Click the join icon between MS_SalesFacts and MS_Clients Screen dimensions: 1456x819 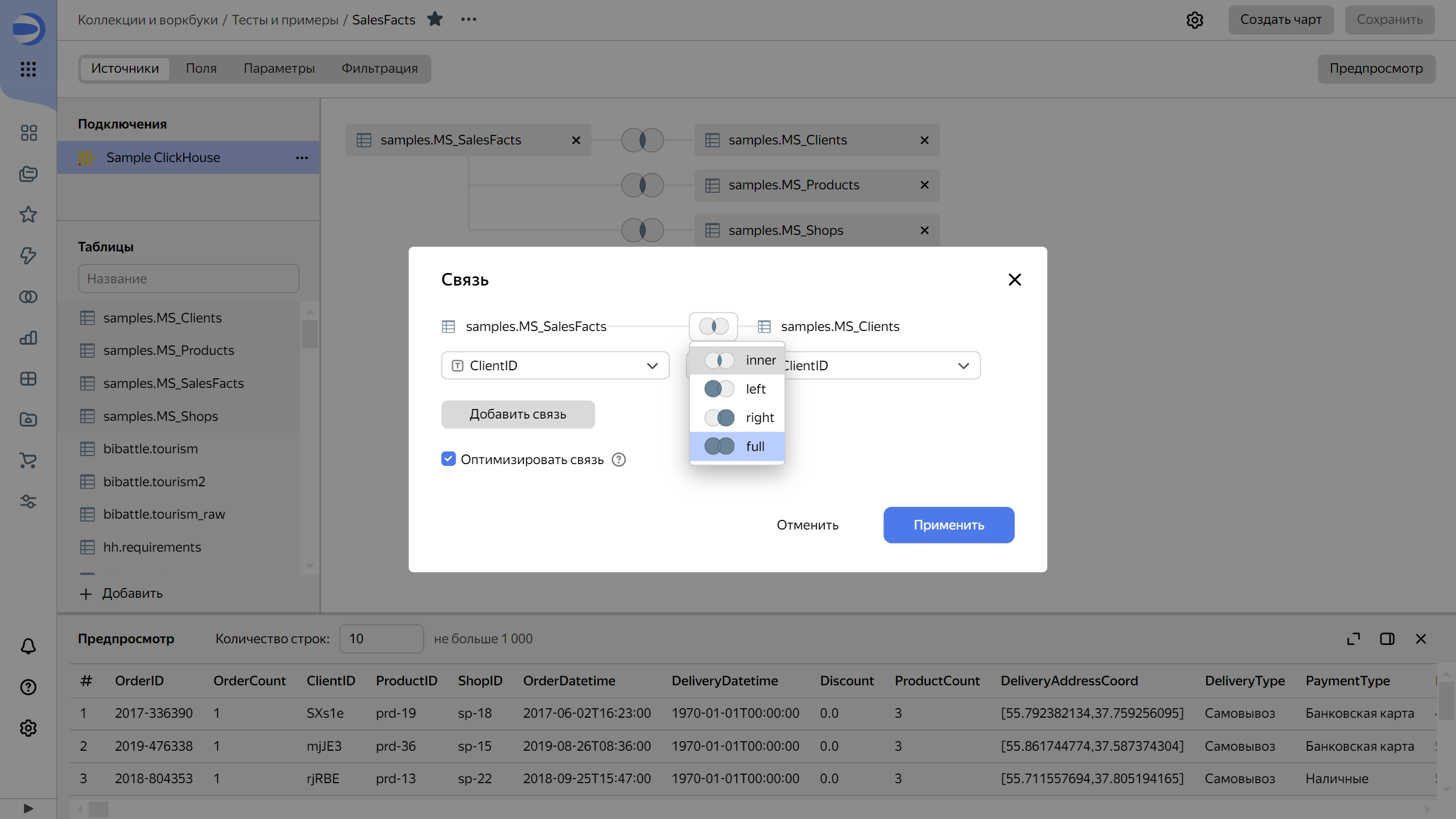point(642,140)
